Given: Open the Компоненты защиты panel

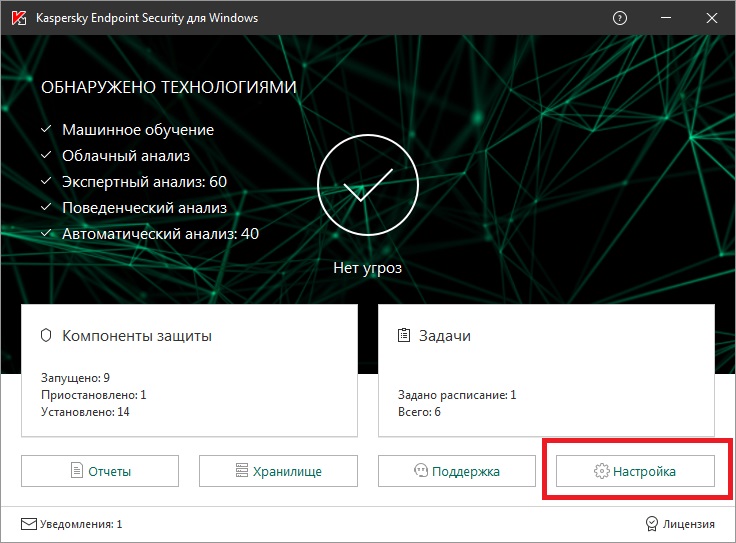Looking at the screenshot, I should point(189,370).
